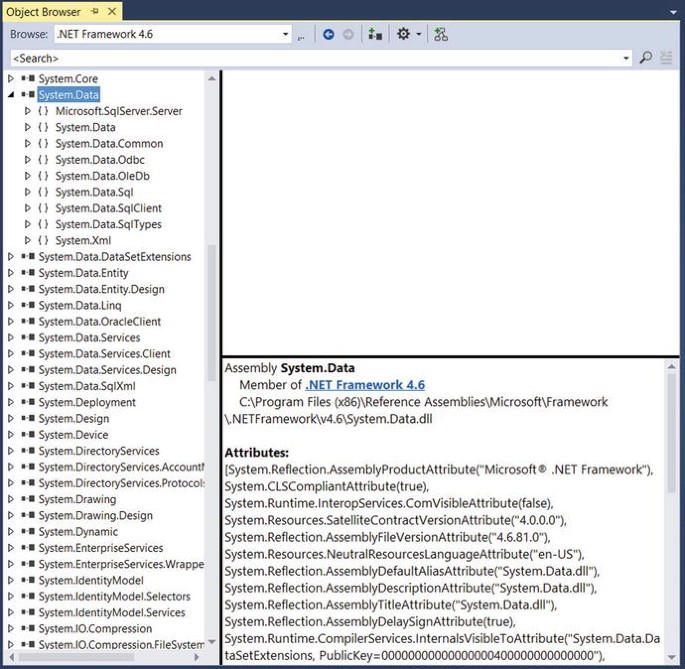This screenshot has height=669, width=685.
Task: Click the Clear Search icon
Action: pos(666,58)
